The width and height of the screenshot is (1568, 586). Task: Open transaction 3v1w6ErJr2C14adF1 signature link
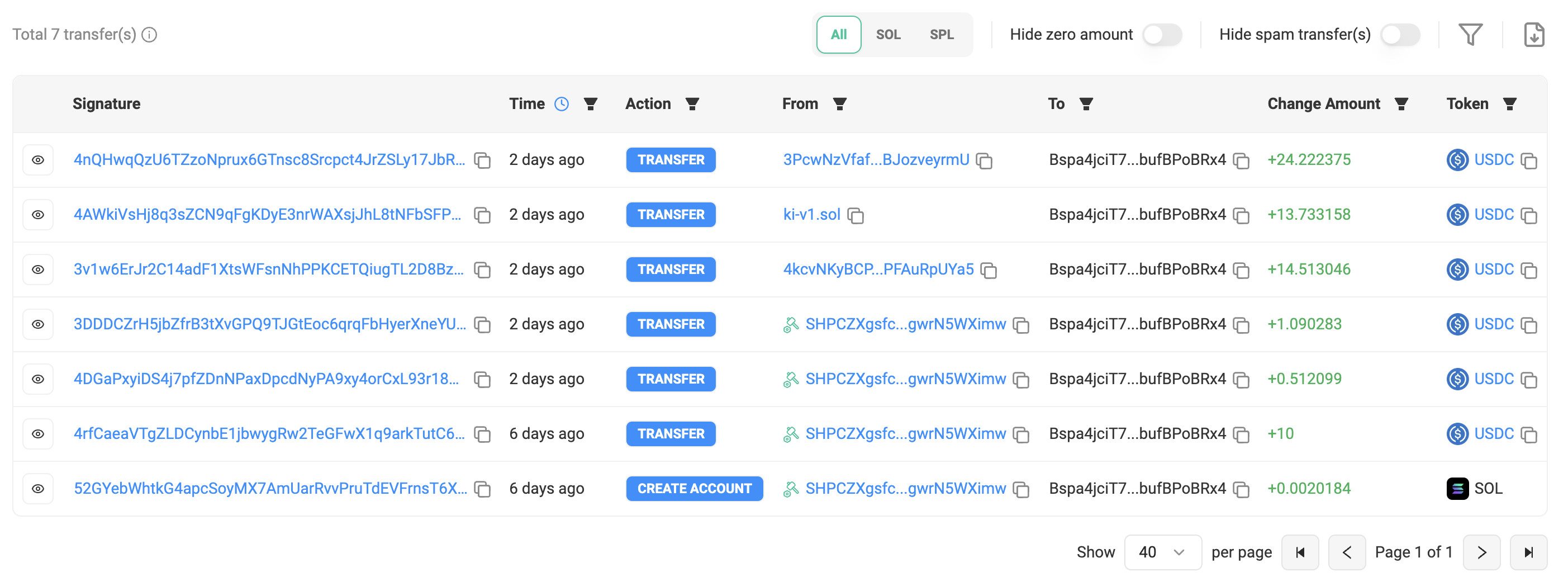pos(268,270)
